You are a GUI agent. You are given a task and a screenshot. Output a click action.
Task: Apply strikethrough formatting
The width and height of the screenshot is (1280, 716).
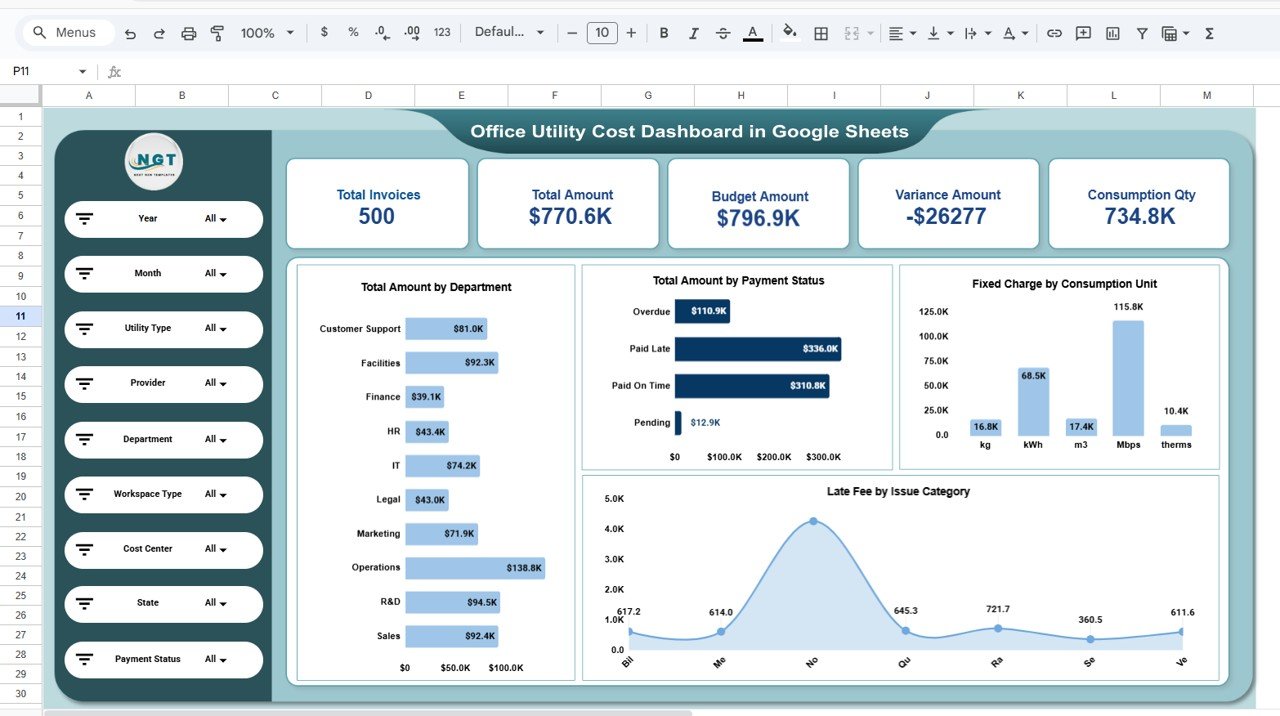[x=723, y=32]
